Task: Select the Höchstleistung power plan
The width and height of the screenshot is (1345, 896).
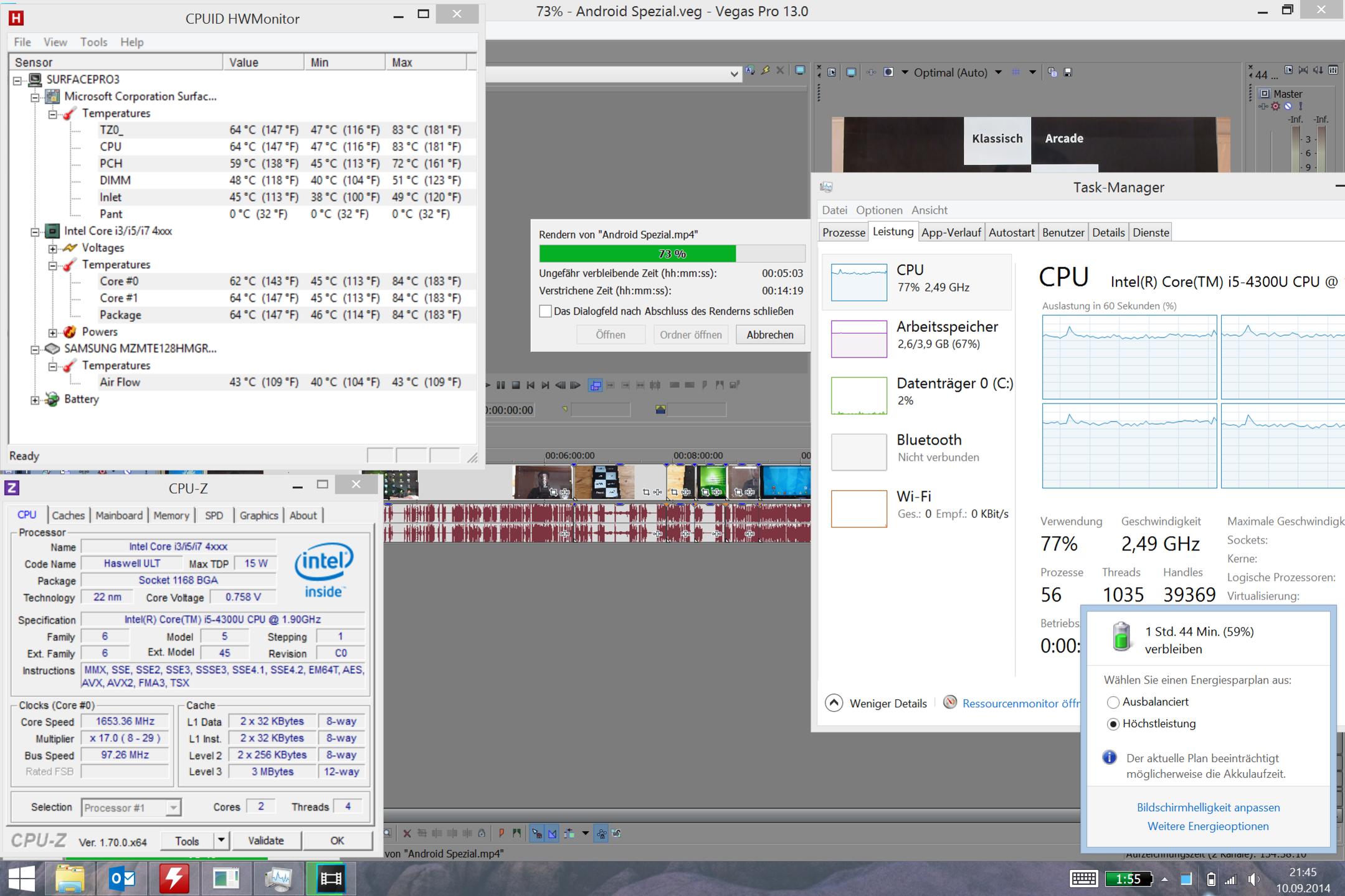Action: click(x=1113, y=724)
